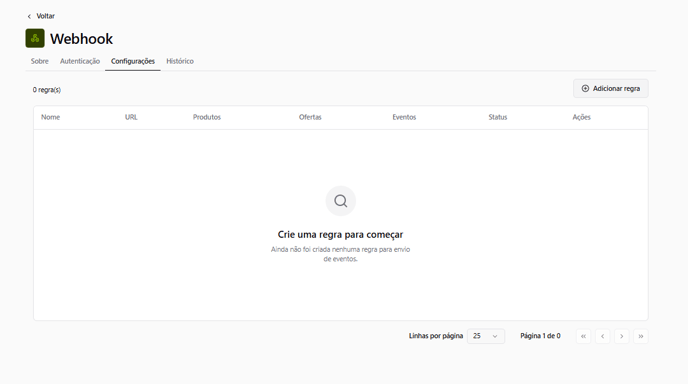Jump to last page with double-right arrows
The image size is (688, 384).
641,336
